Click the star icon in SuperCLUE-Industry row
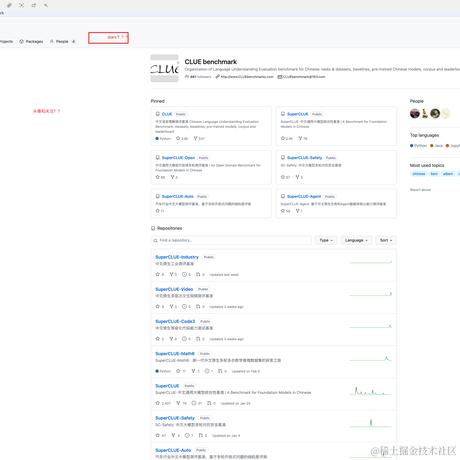The width and height of the screenshot is (460, 460). pos(157,274)
